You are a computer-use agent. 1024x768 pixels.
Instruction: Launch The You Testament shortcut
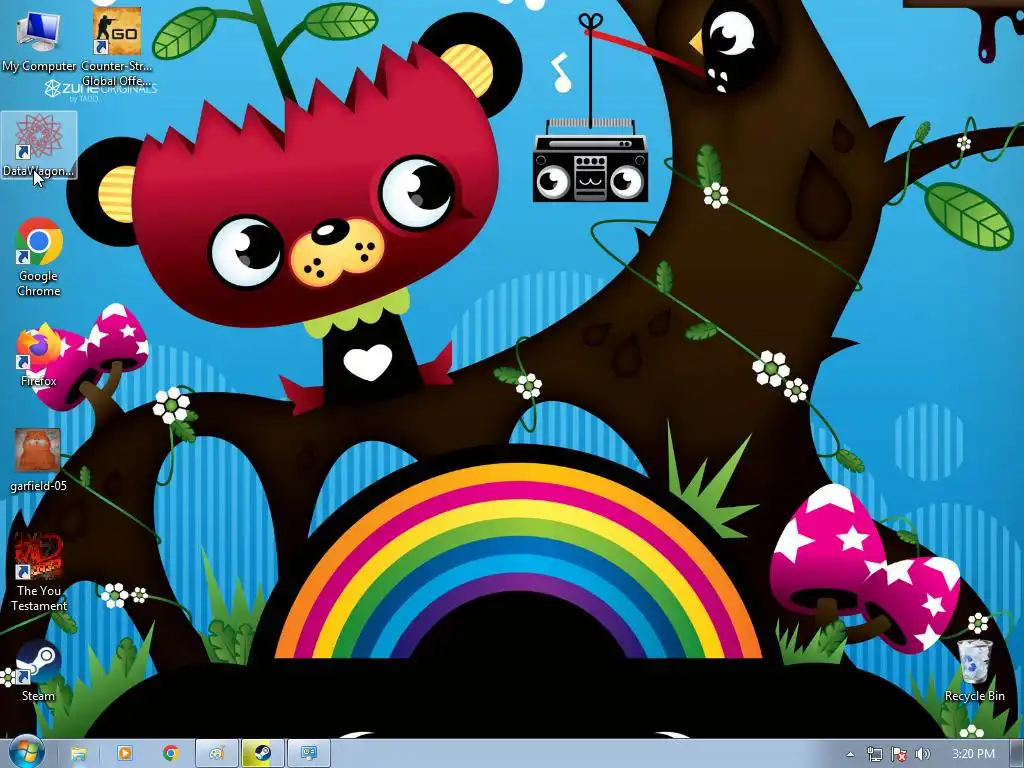39,572
